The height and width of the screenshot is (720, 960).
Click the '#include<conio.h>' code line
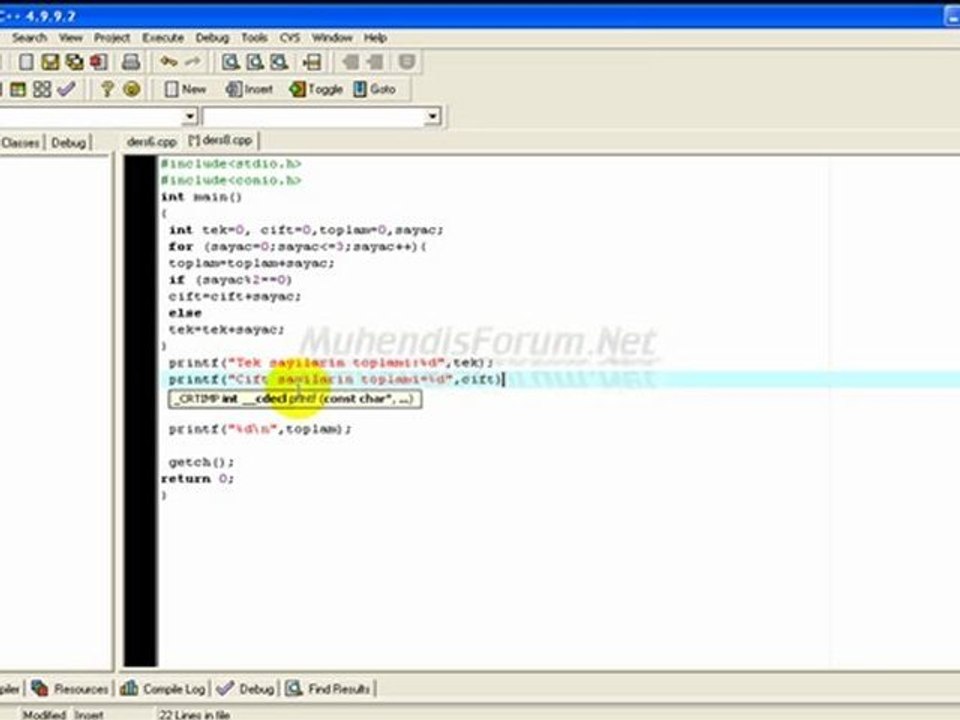tap(231, 181)
